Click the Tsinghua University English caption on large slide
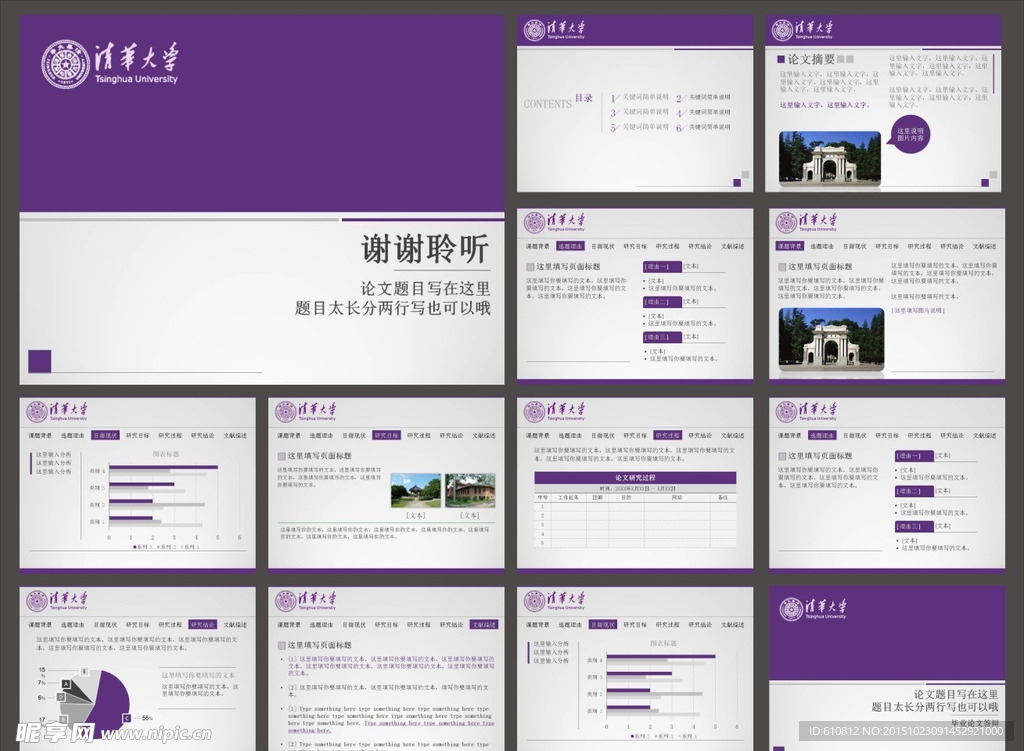 136,79
